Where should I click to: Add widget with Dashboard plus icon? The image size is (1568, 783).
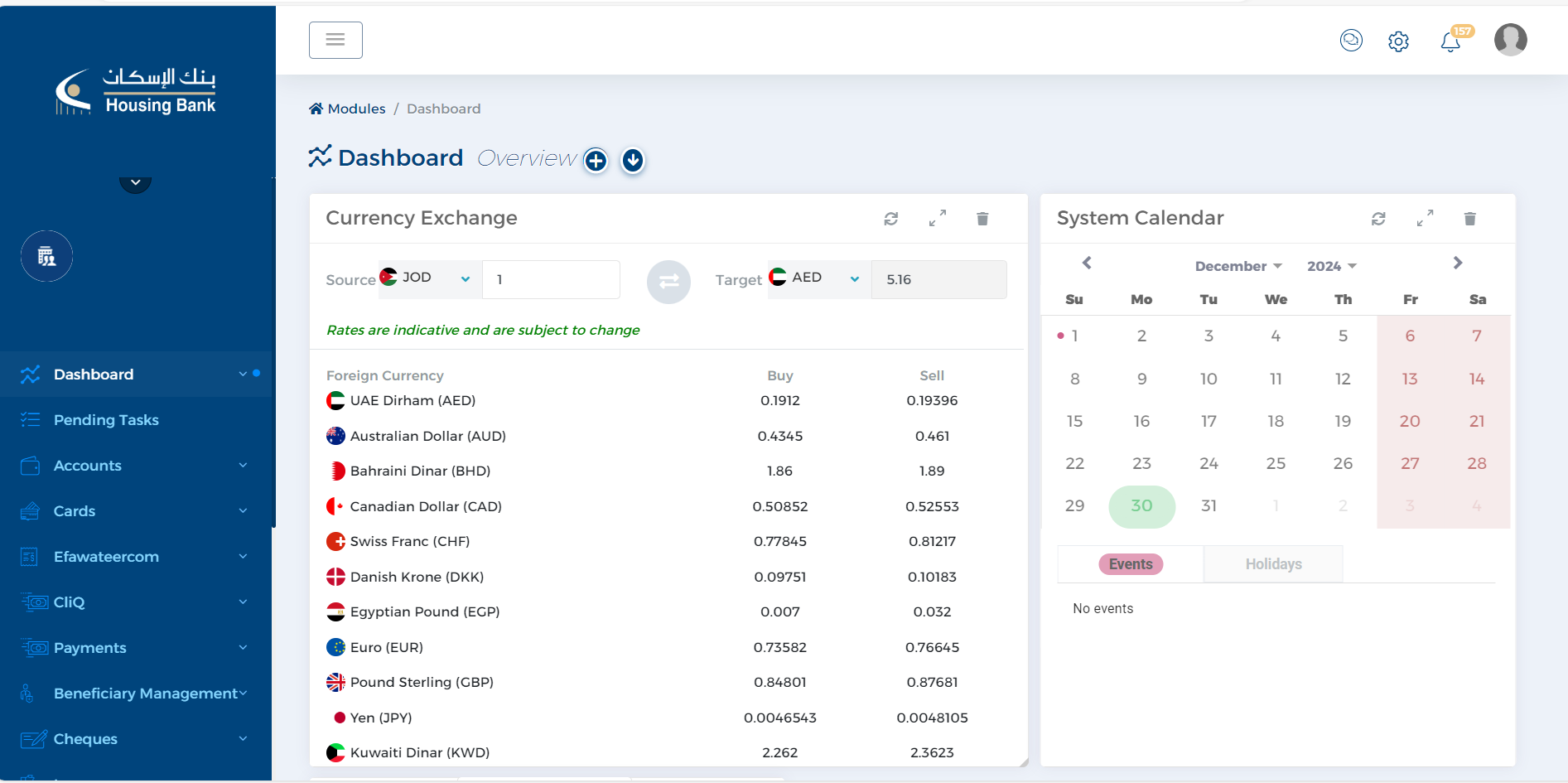(596, 160)
